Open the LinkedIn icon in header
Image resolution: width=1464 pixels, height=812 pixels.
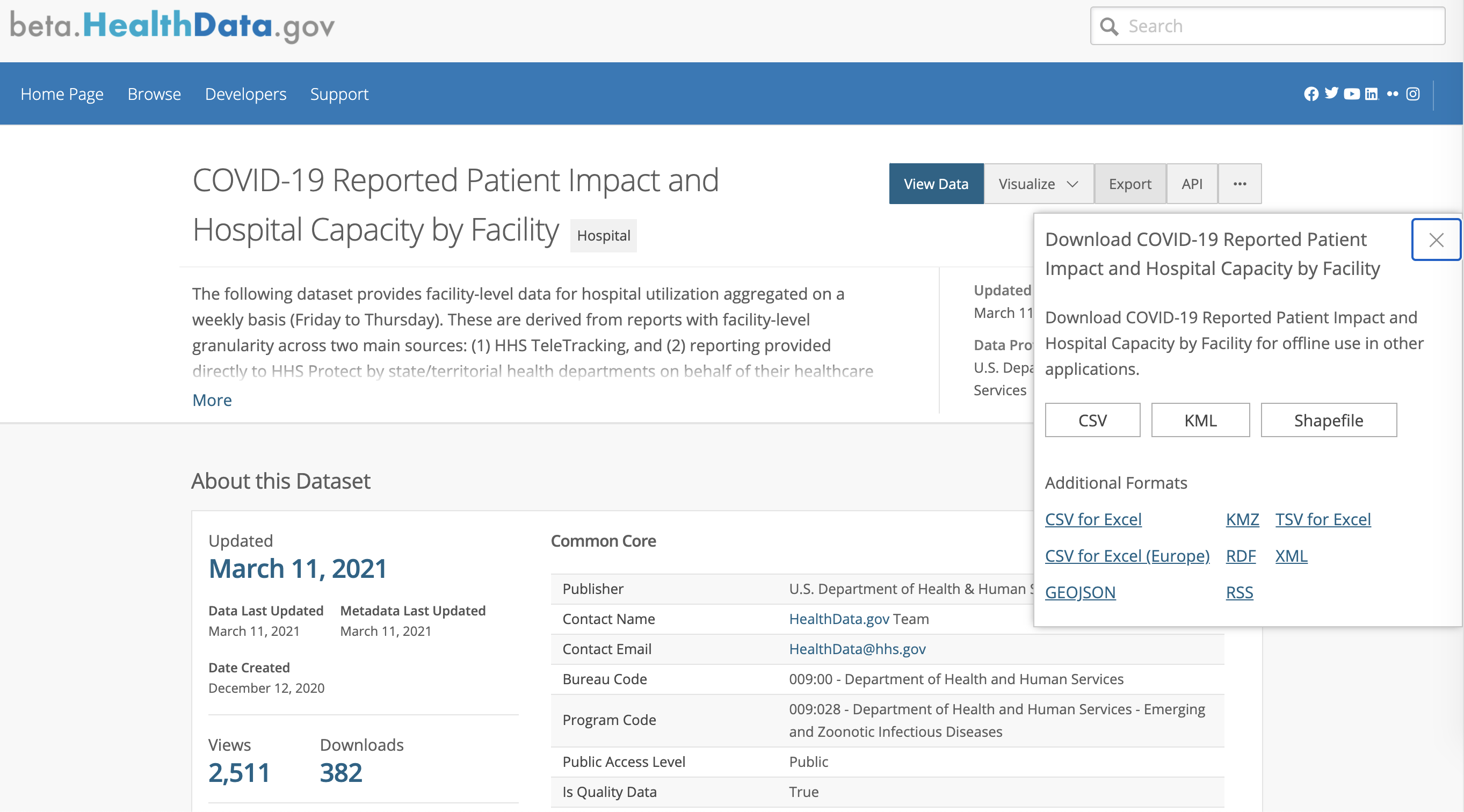1372,94
